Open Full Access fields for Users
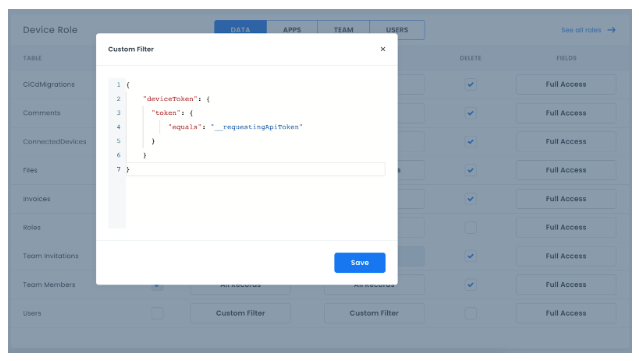 coord(566,313)
